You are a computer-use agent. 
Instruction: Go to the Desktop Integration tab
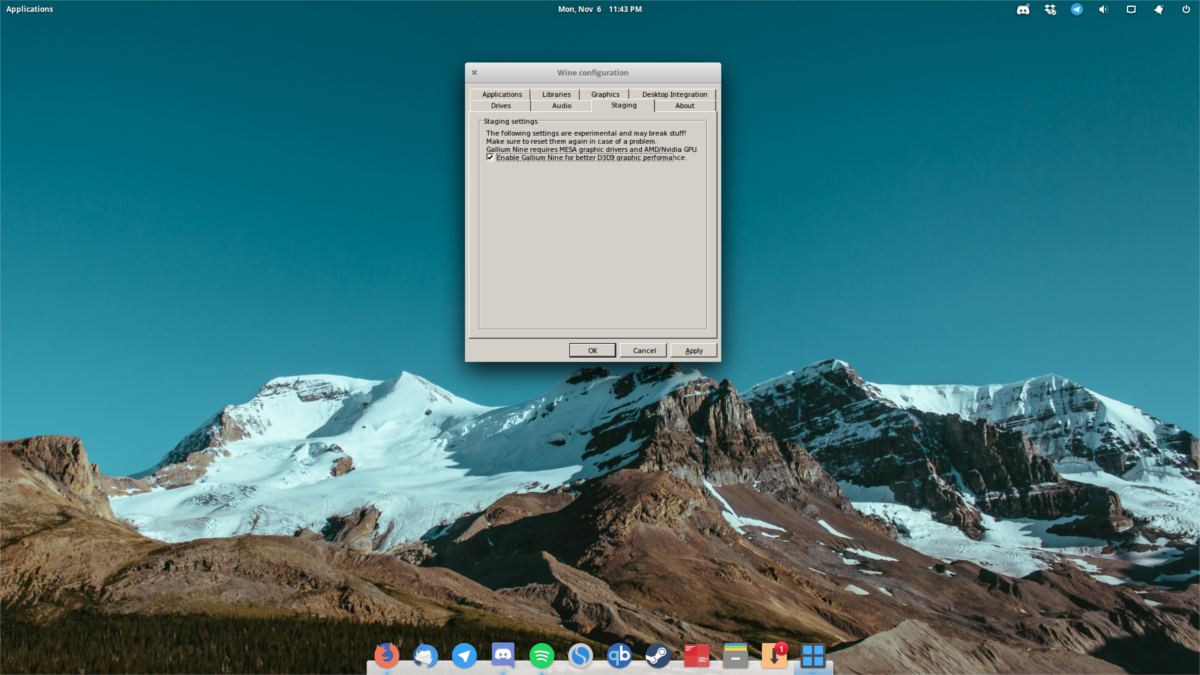click(x=674, y=94)
